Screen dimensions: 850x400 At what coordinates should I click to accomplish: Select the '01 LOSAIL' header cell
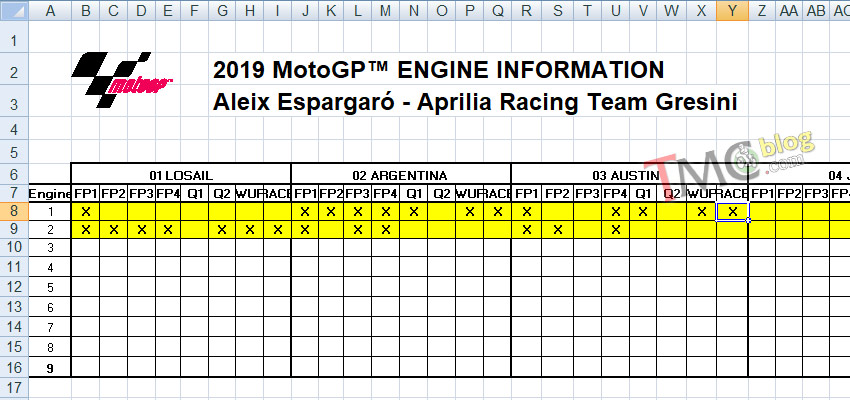[x=181, y=175]
